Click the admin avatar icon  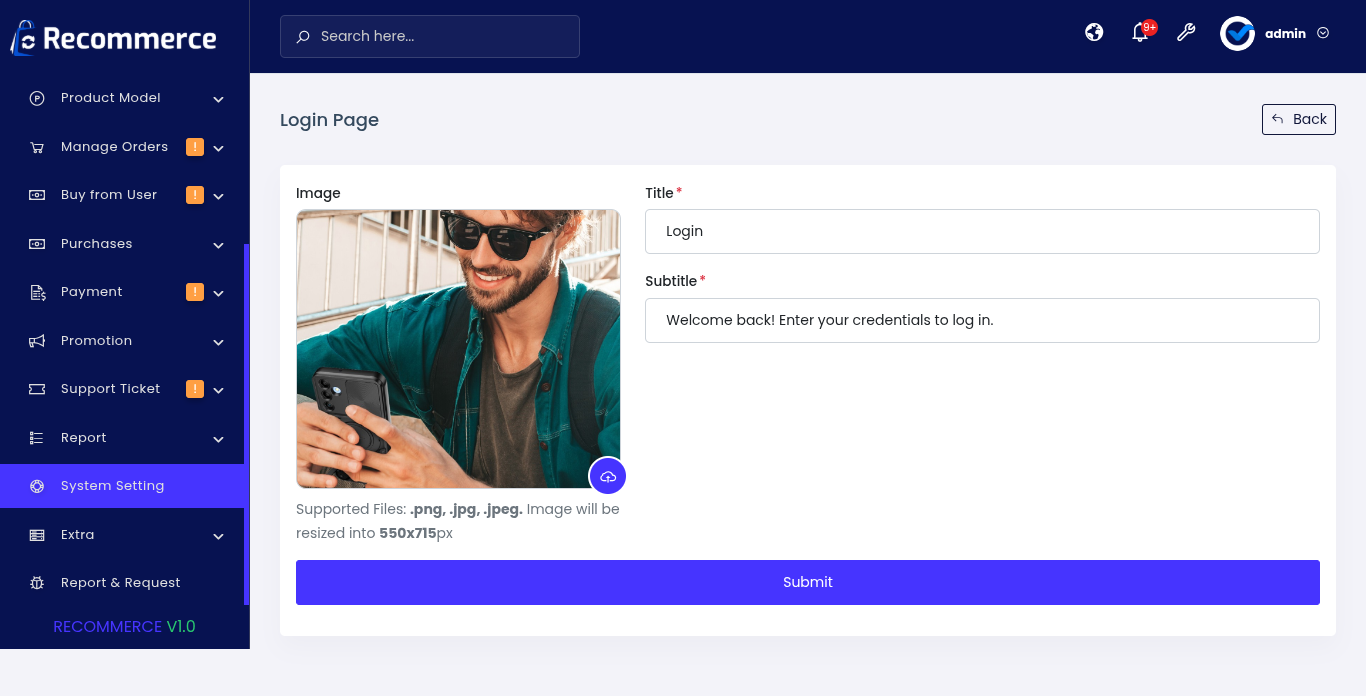pos(1237,33)
